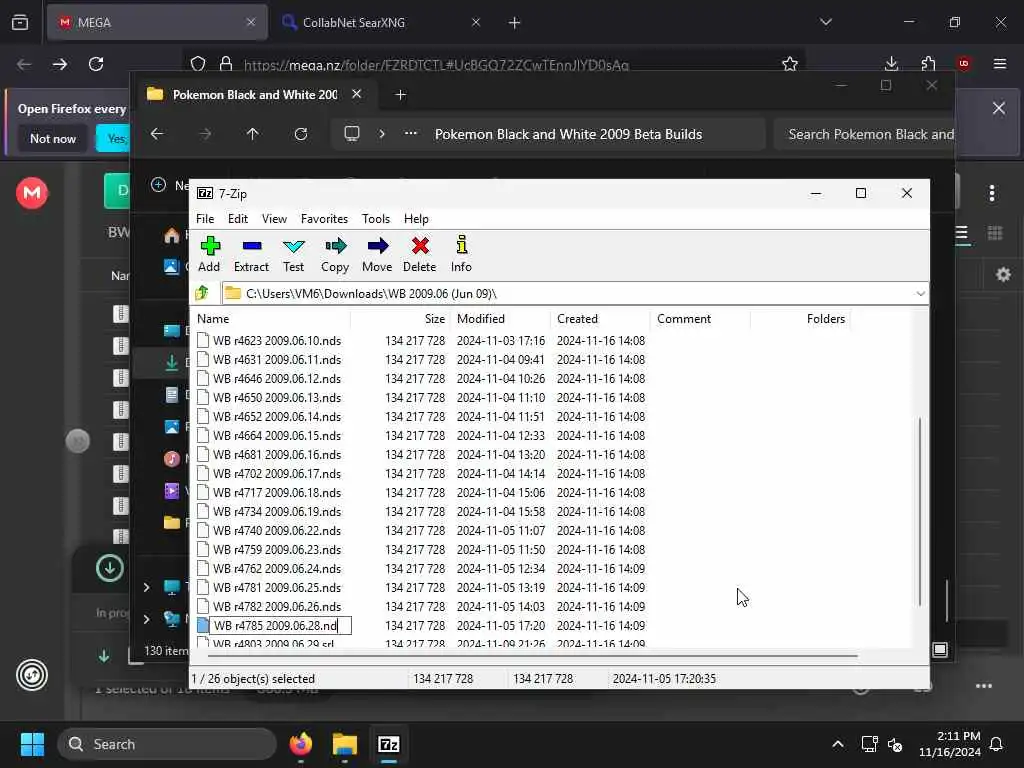Open a new File Explorer tab

coord(400,95)
